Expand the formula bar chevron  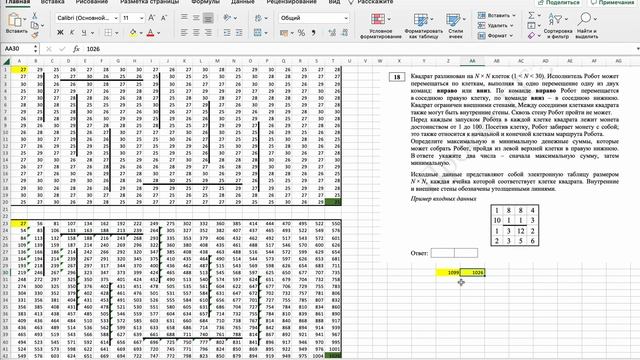click(638, 49)
